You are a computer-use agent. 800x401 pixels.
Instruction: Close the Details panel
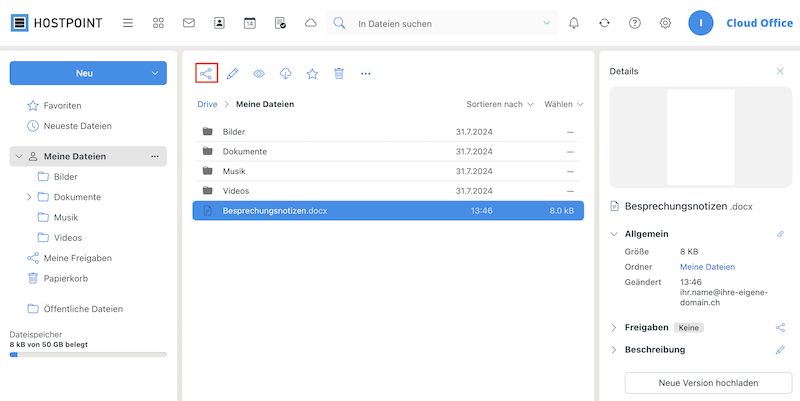[x=780, y=71]
